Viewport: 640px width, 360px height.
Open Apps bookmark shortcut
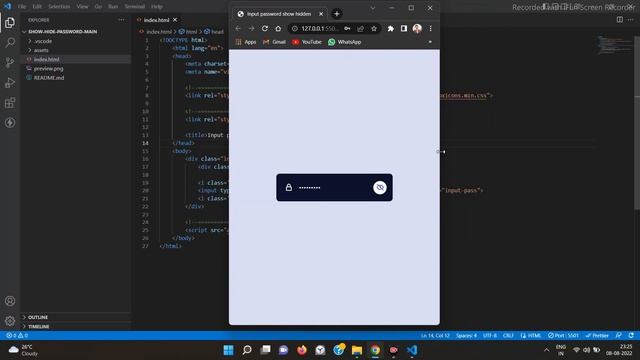tap(246, 42)
